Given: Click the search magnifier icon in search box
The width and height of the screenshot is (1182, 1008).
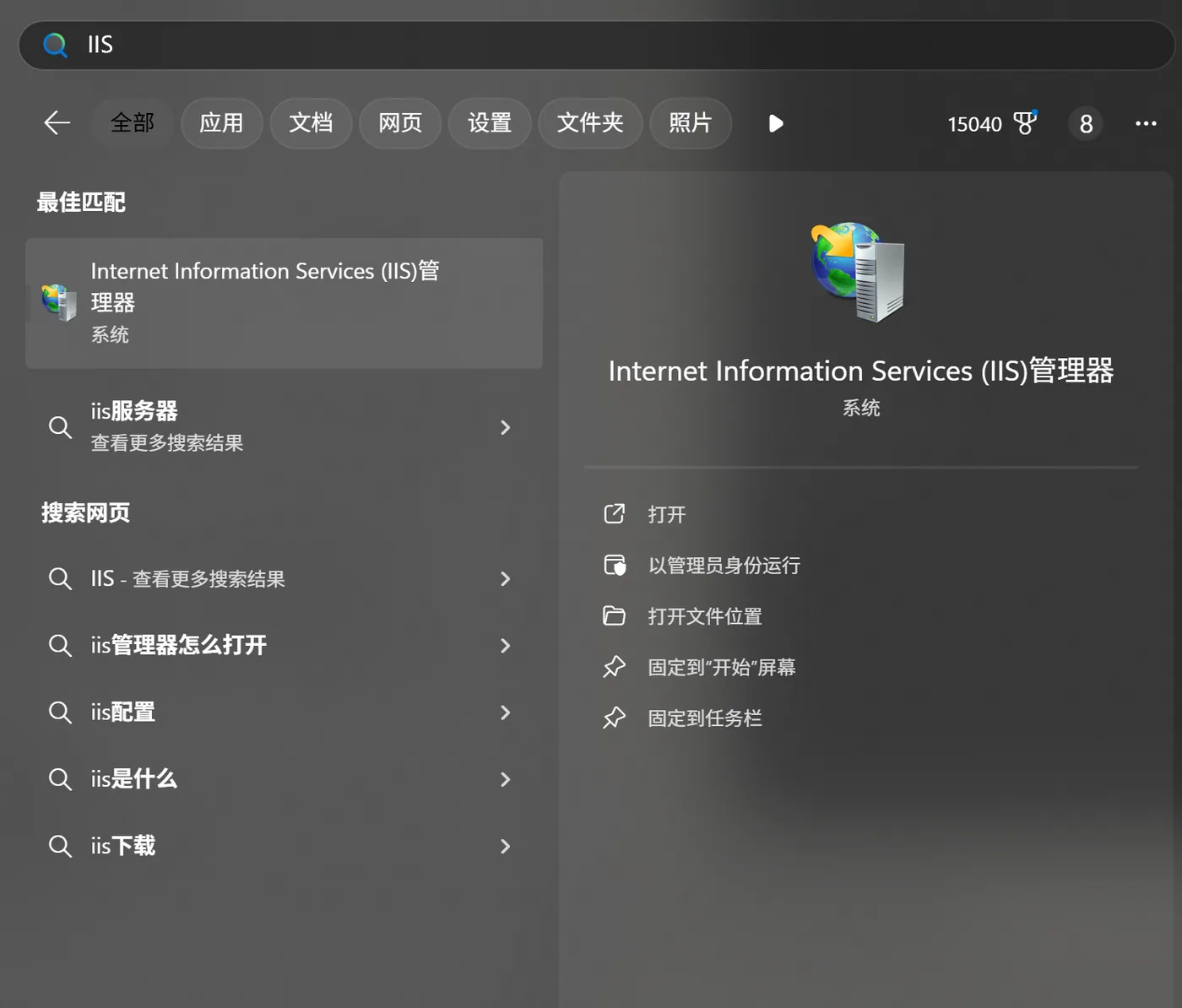Looking at the screenshot, I should (55, 45).
